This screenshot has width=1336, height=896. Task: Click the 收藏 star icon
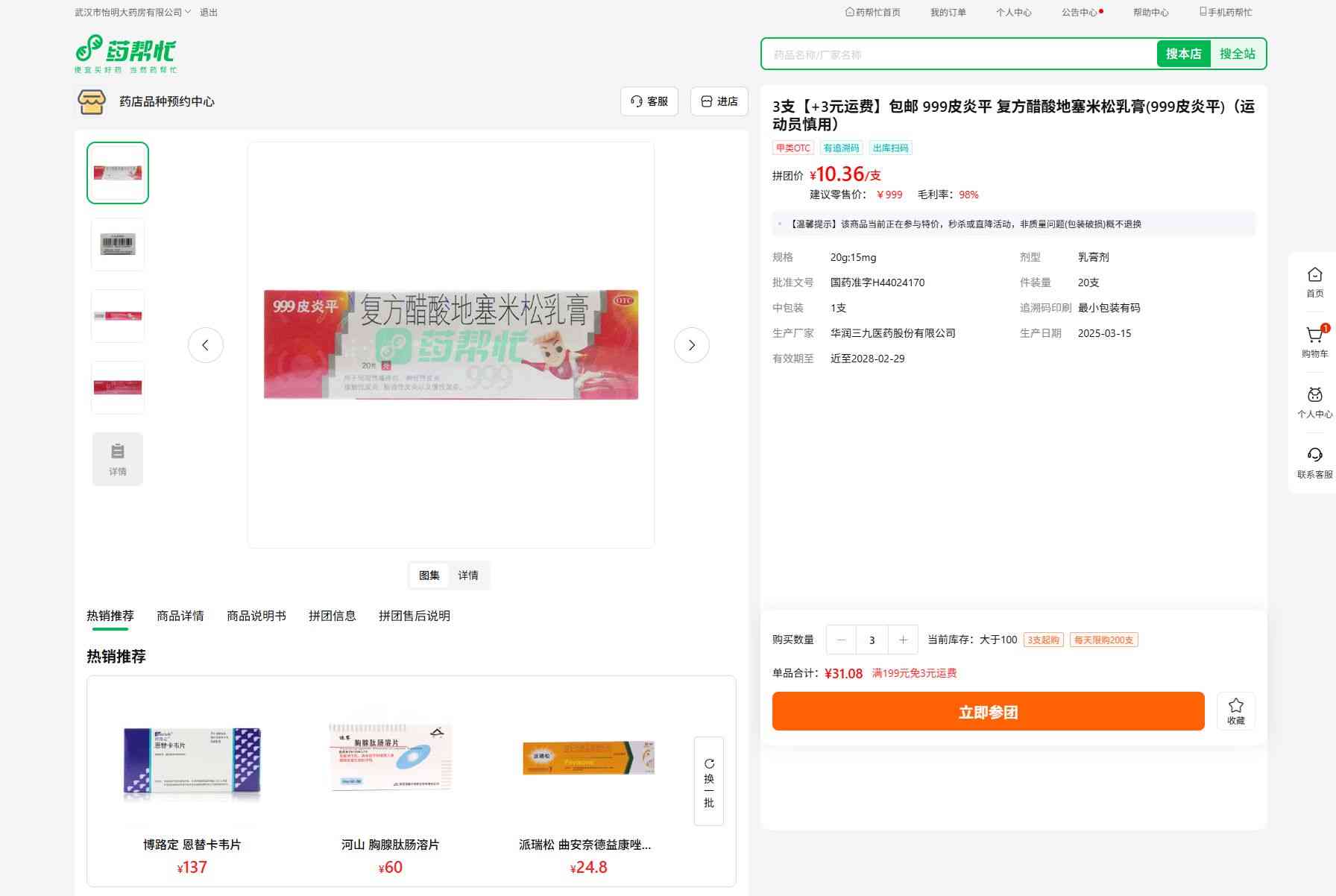click(1235, 705)
